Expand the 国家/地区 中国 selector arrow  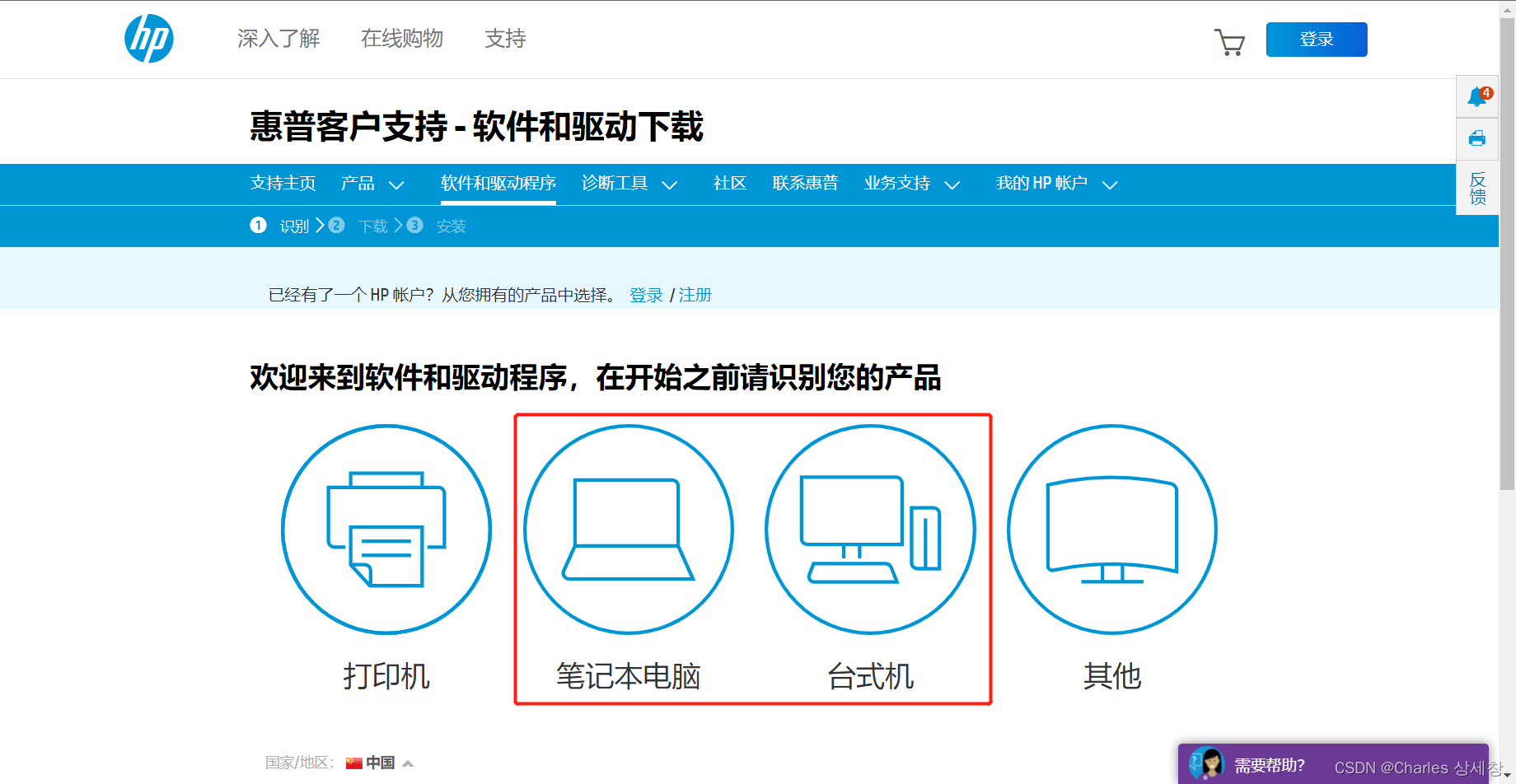[408, 763]
